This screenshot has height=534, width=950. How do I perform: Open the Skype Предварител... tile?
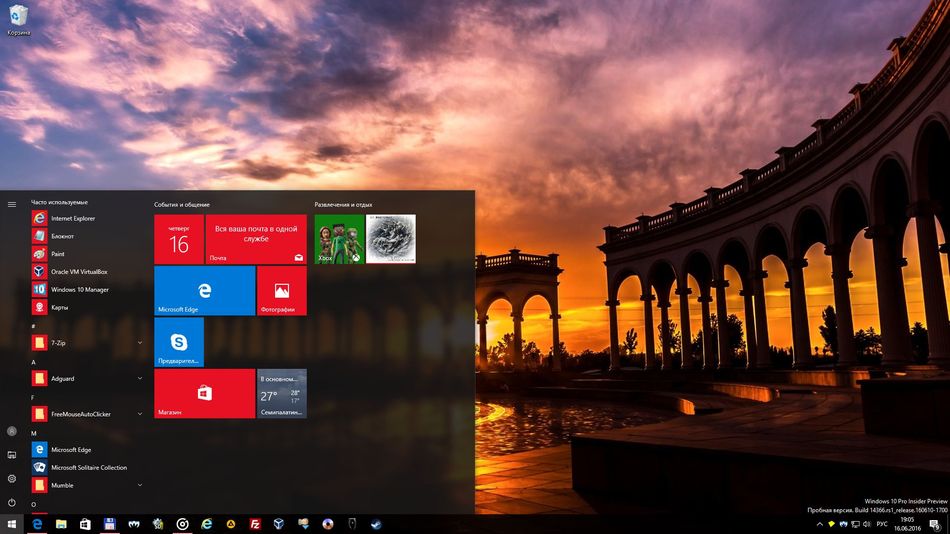coord(179,342)
